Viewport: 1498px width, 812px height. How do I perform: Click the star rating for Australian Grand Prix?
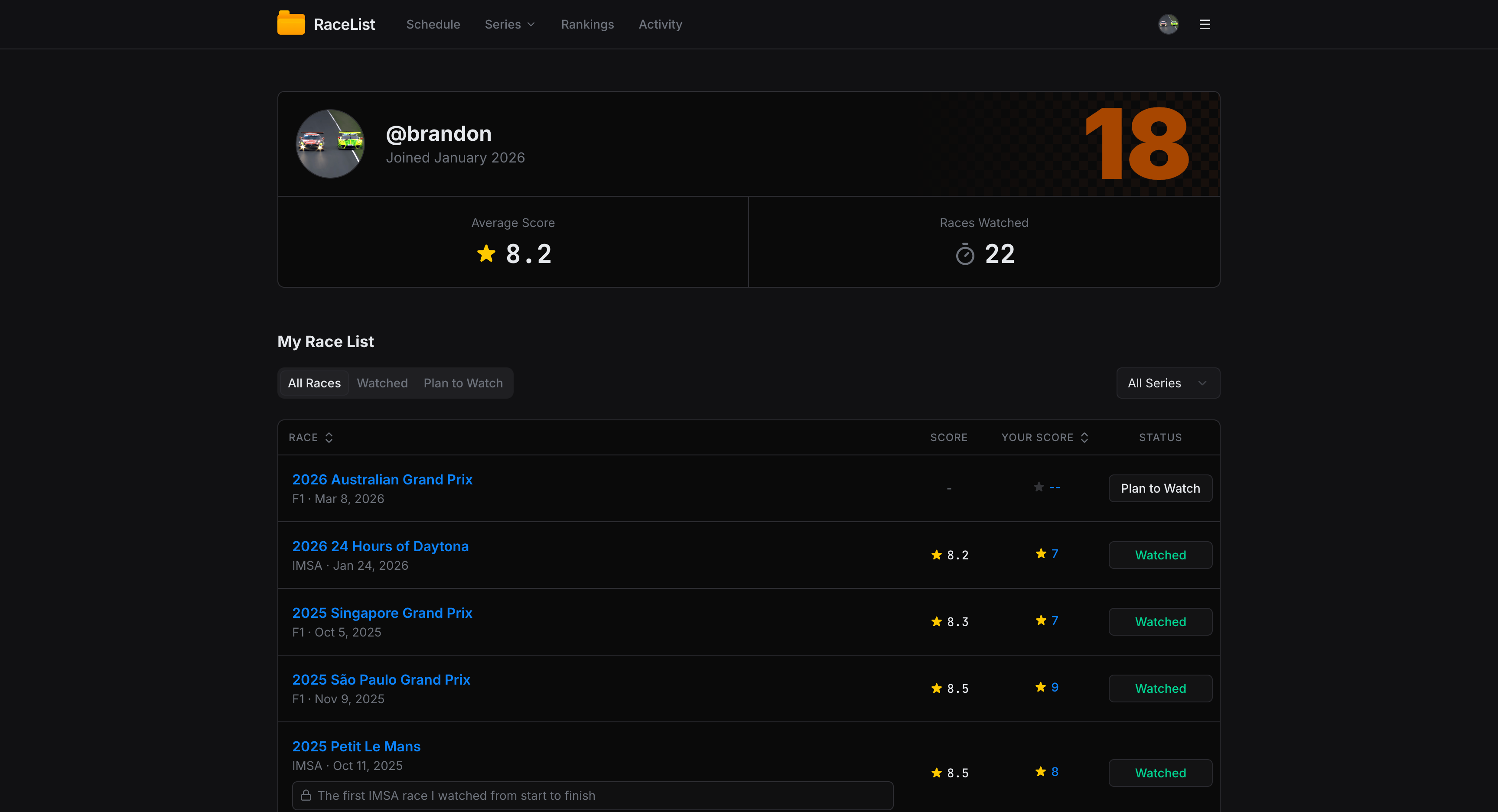[x=1039, y=487]
